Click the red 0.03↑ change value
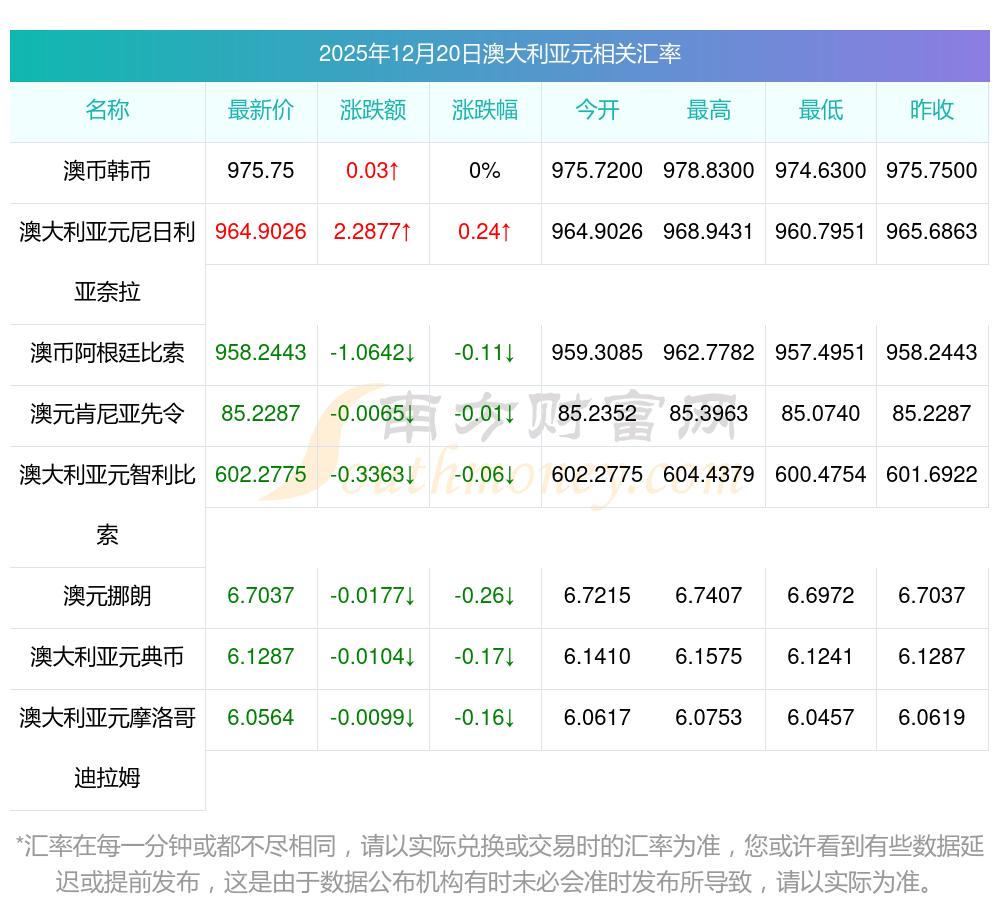1000x913 pixels. [372, 171]
